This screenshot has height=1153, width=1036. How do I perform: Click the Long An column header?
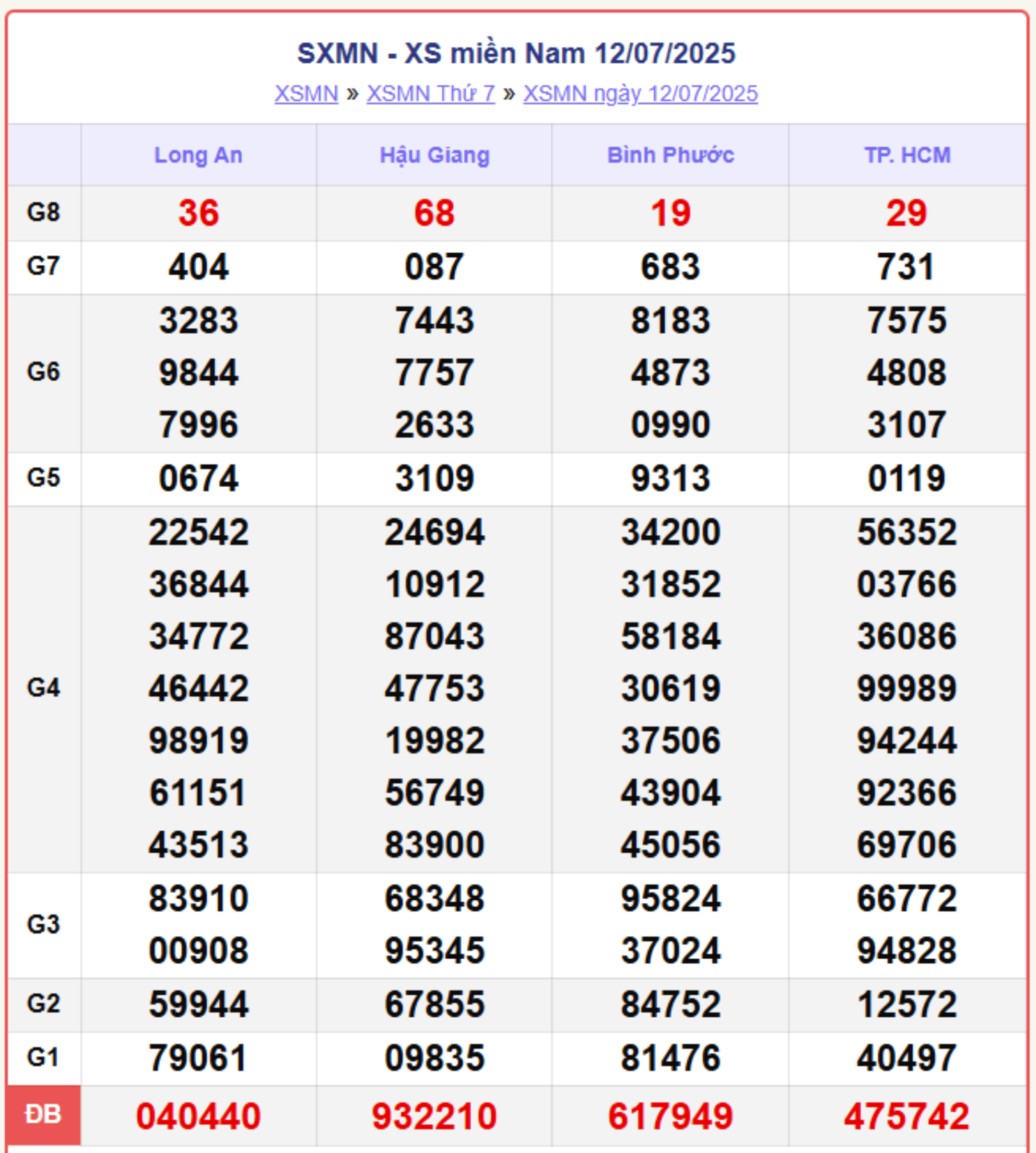pyautogui.click(x=198, y=155)
